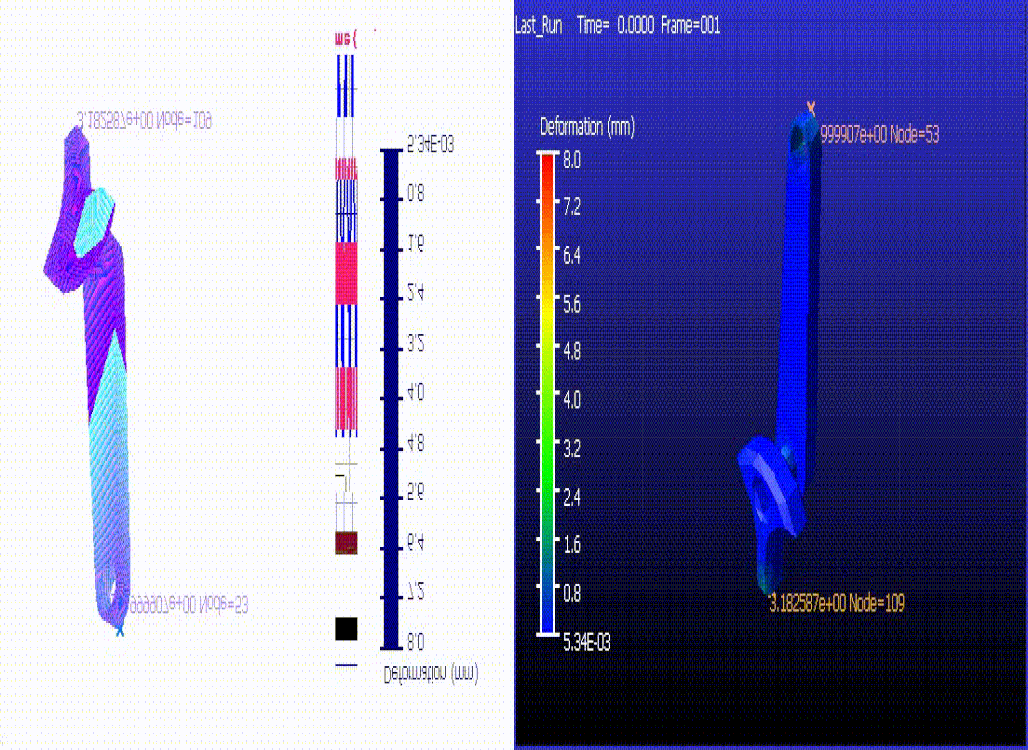1028x750 pixels.
Task: Click the orange X marker atop the arm
Action: tap(811, 107)
